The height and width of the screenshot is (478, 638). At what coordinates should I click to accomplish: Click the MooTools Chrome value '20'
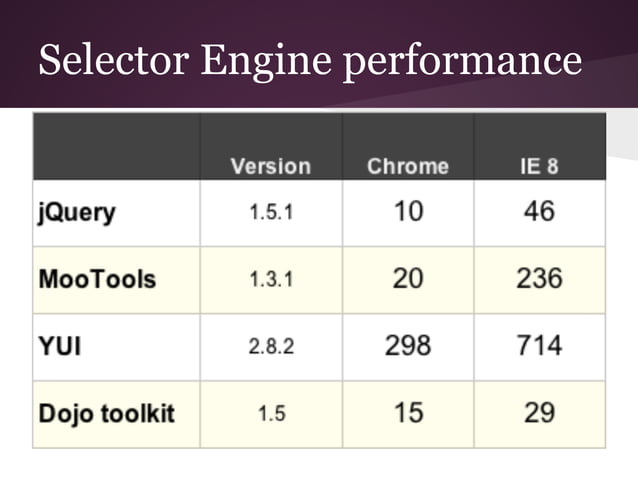407,278
